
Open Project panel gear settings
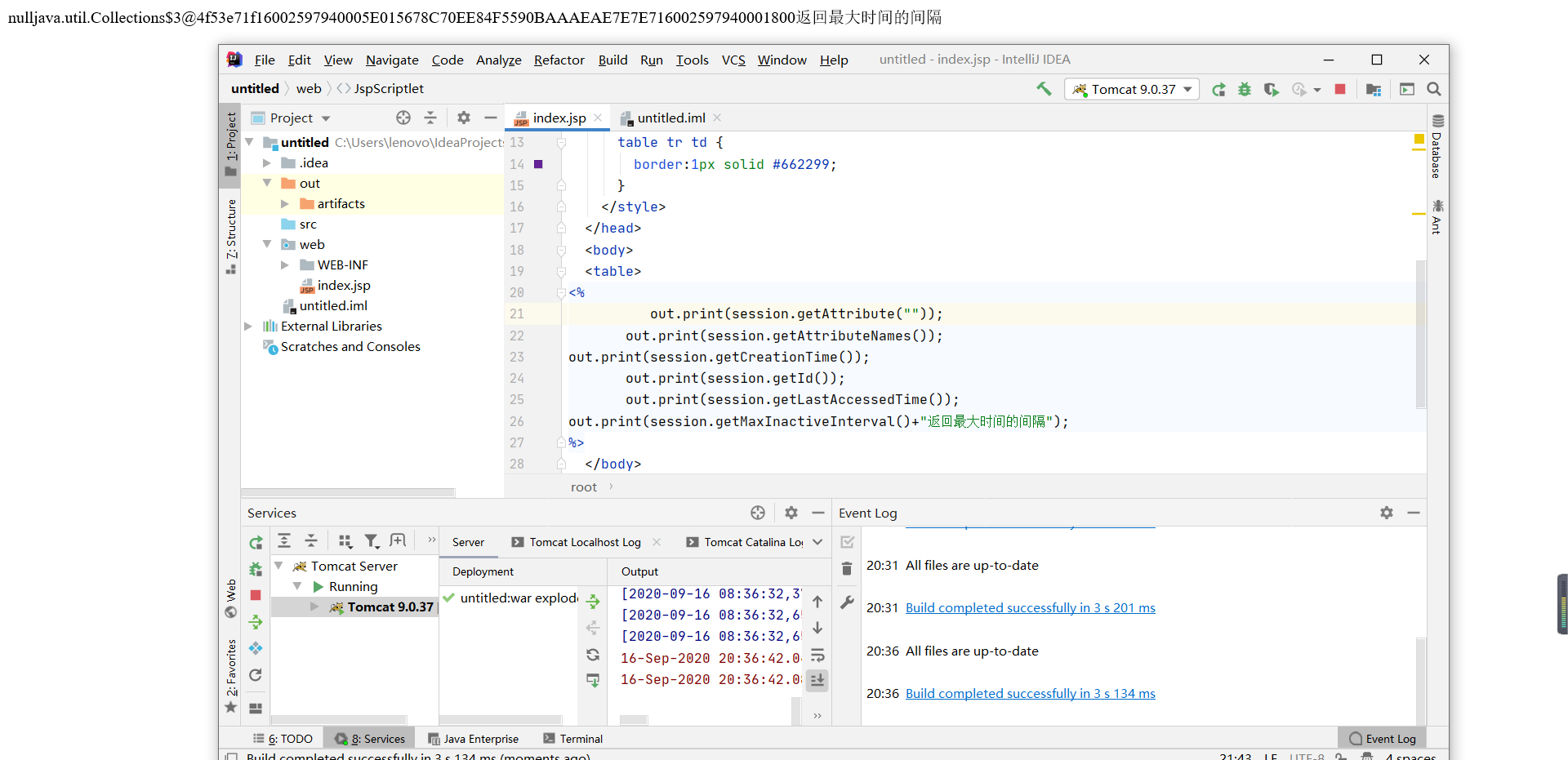coord(464,118)
